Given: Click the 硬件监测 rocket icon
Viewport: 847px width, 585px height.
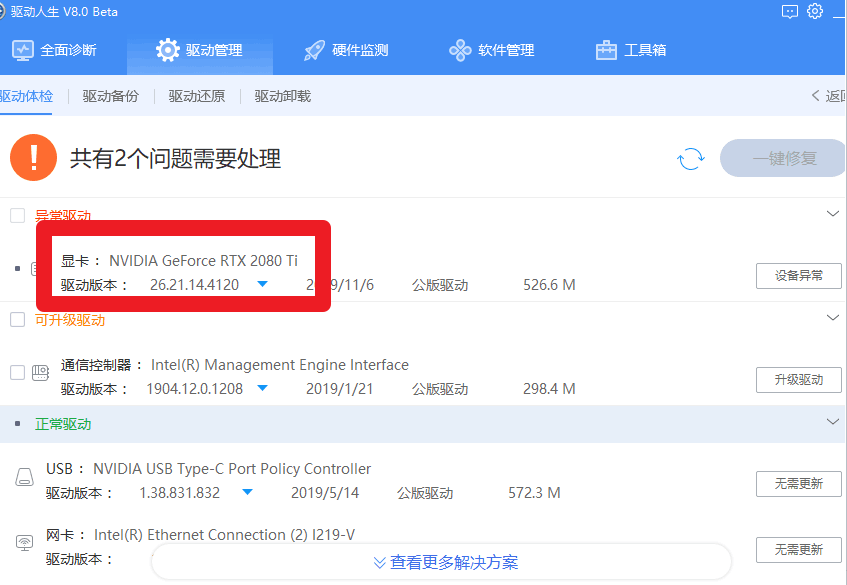Looking at the screenshot, I should [314, 50].
